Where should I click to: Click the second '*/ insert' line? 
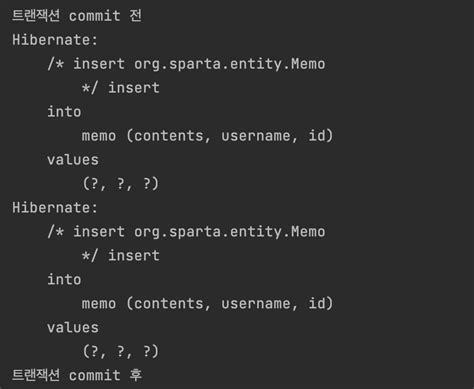coord(121,256)
